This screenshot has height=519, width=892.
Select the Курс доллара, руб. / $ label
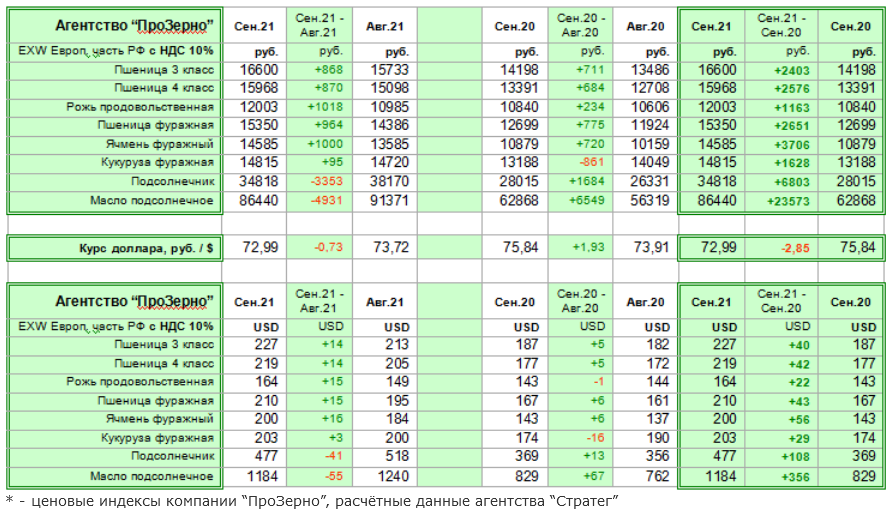point(146,248)
